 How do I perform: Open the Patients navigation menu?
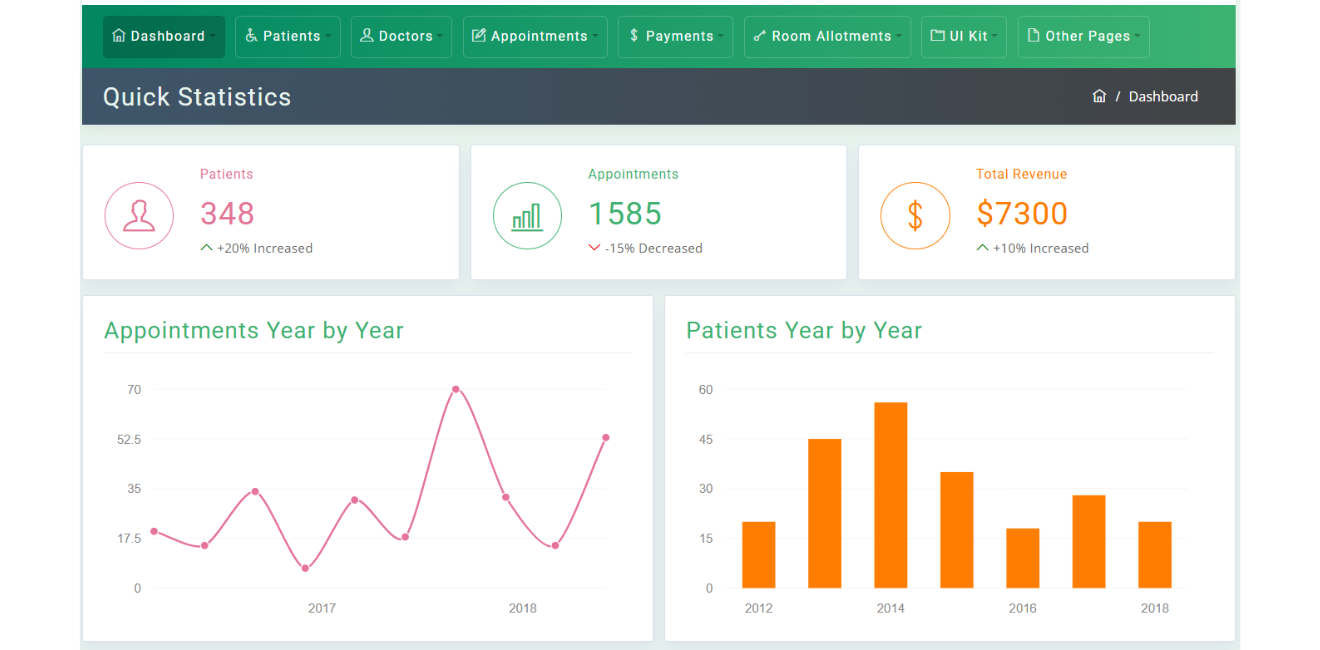click(x=288, y=35)
